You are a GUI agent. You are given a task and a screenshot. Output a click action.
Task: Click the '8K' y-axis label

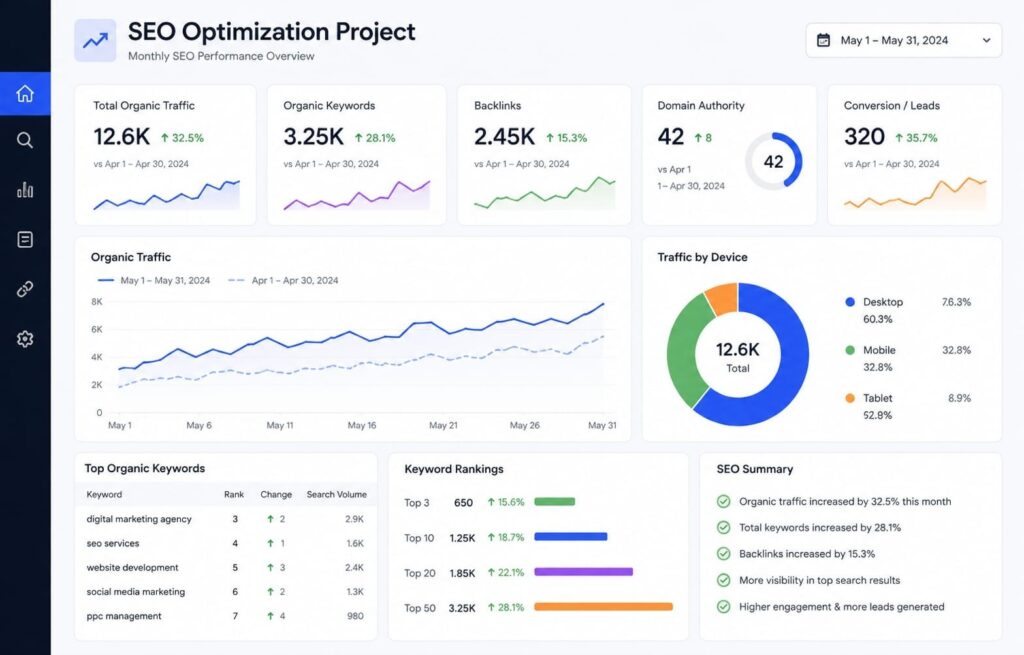tap(97, 302)
